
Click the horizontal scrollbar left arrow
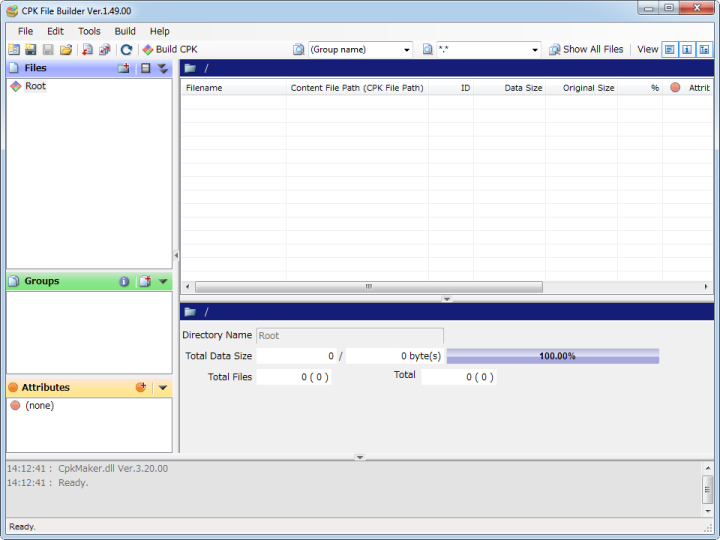point(187,287)
